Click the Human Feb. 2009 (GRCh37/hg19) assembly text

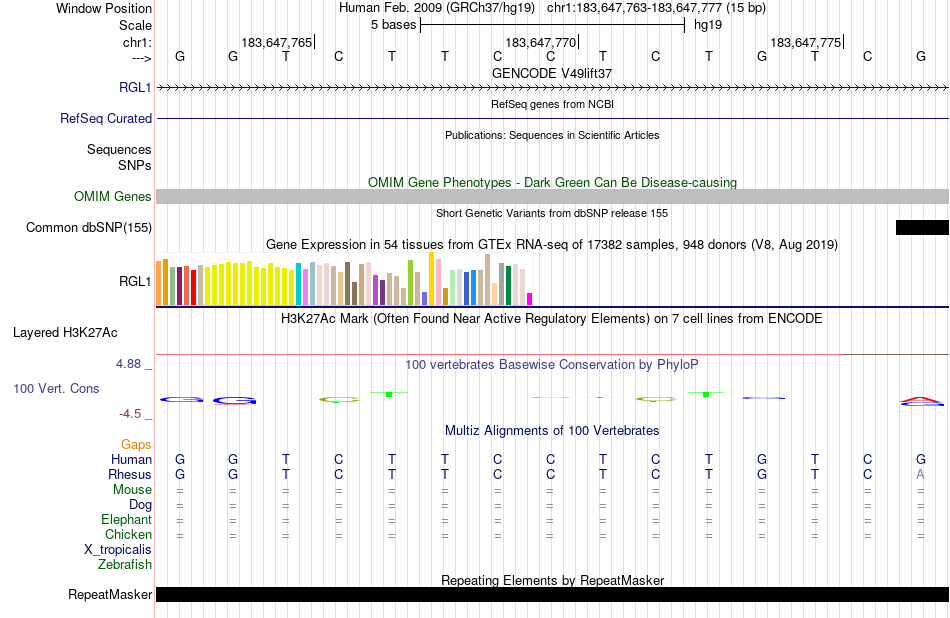pyautogui.click(x=437, y=8)
